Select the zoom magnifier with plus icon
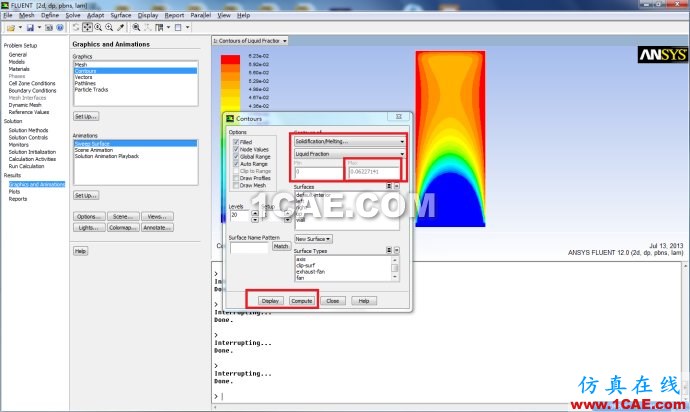The height and width of the screenshot is (412, 690). 109,27
